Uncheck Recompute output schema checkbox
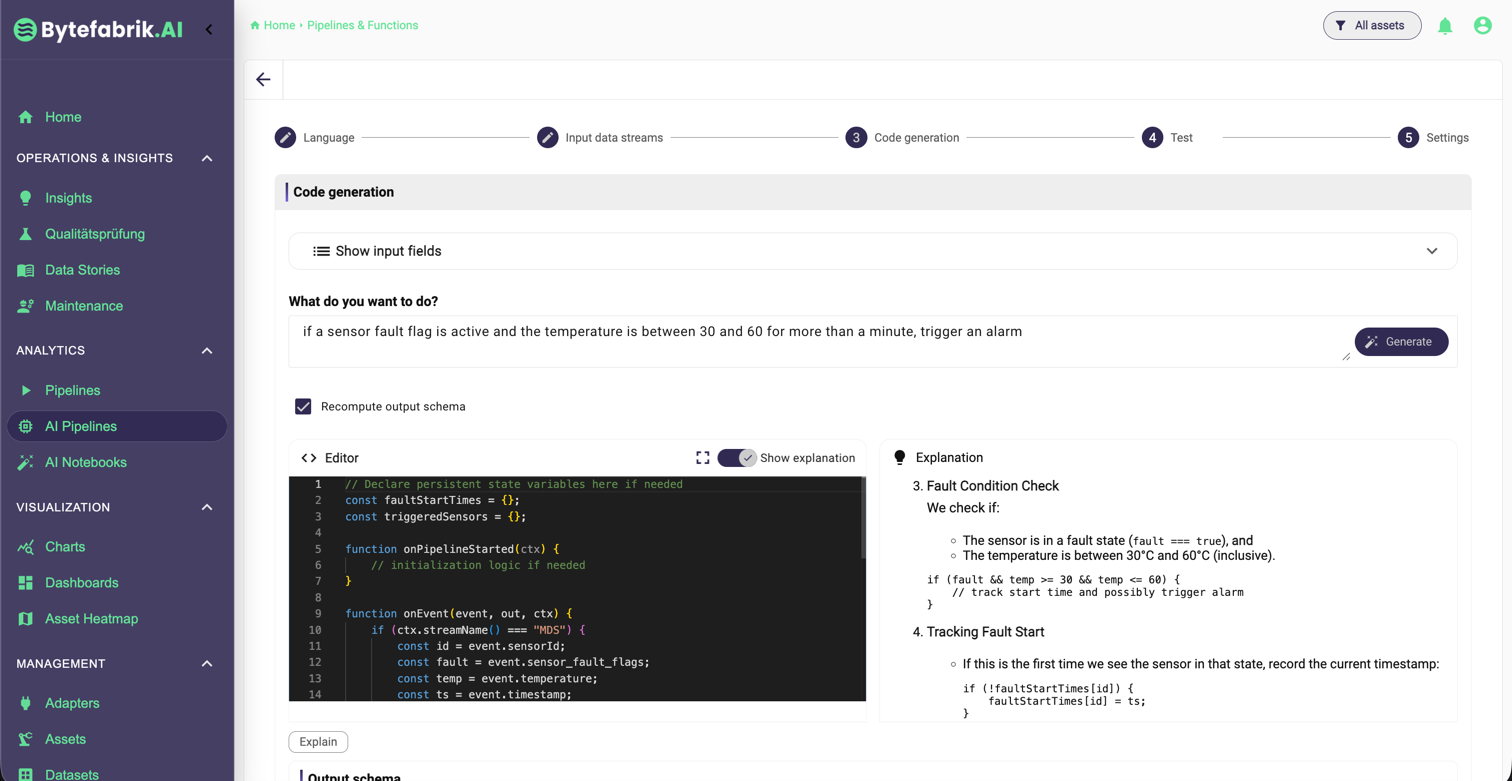The width and height of the screenshot is (1512, 781). click(303, 407)
